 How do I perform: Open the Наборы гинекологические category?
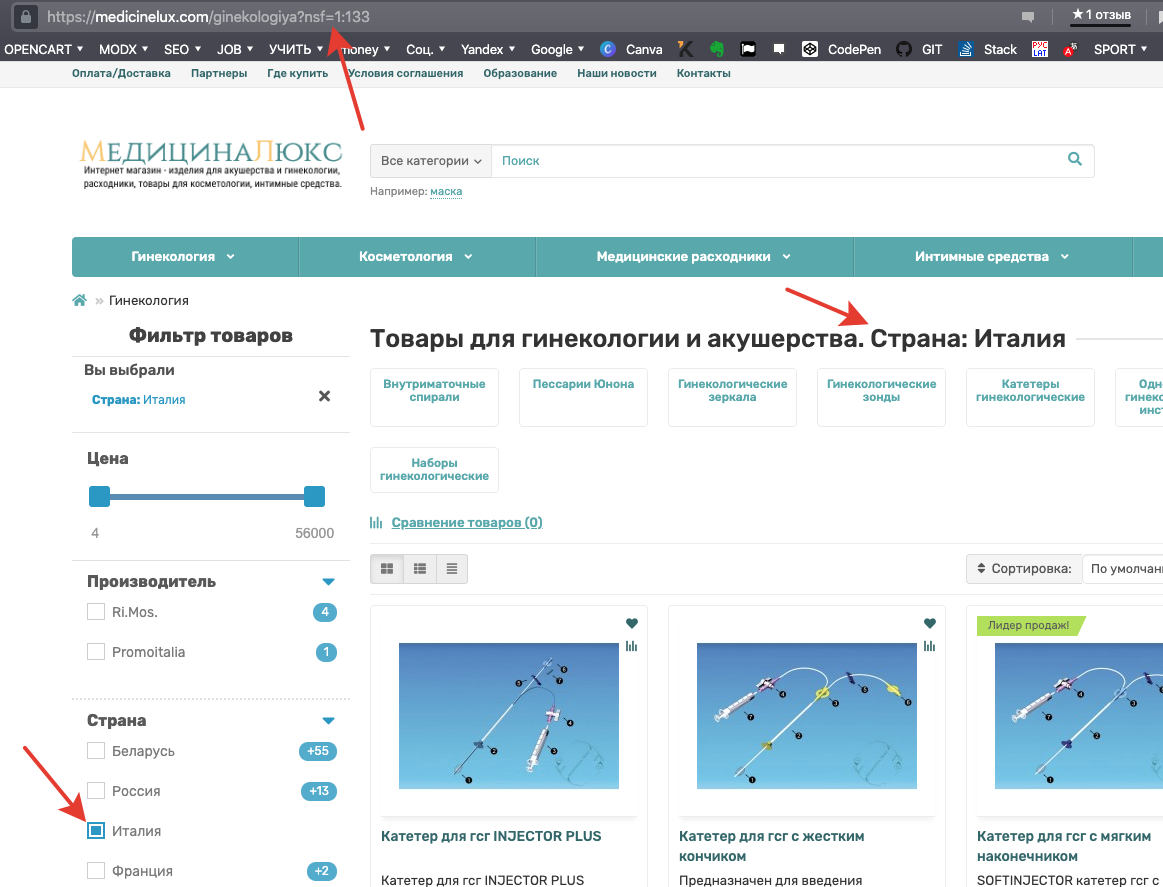tap(434, 469)
